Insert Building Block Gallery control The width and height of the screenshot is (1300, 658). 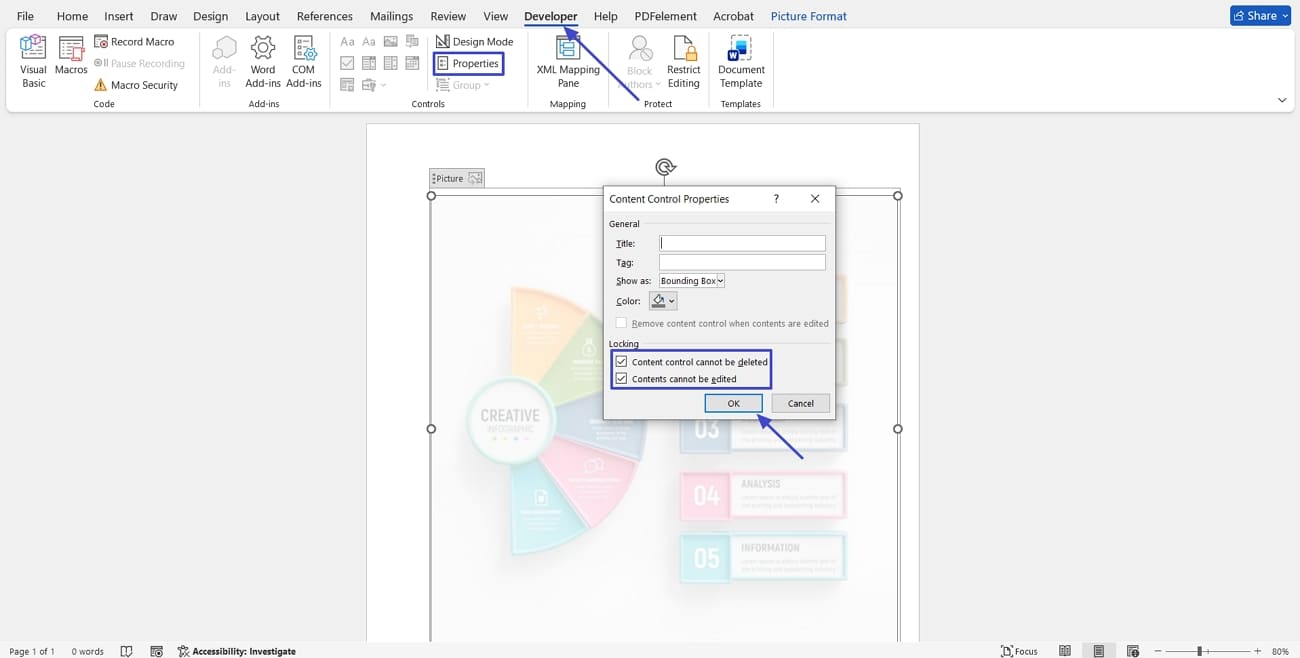click(413, 42)
